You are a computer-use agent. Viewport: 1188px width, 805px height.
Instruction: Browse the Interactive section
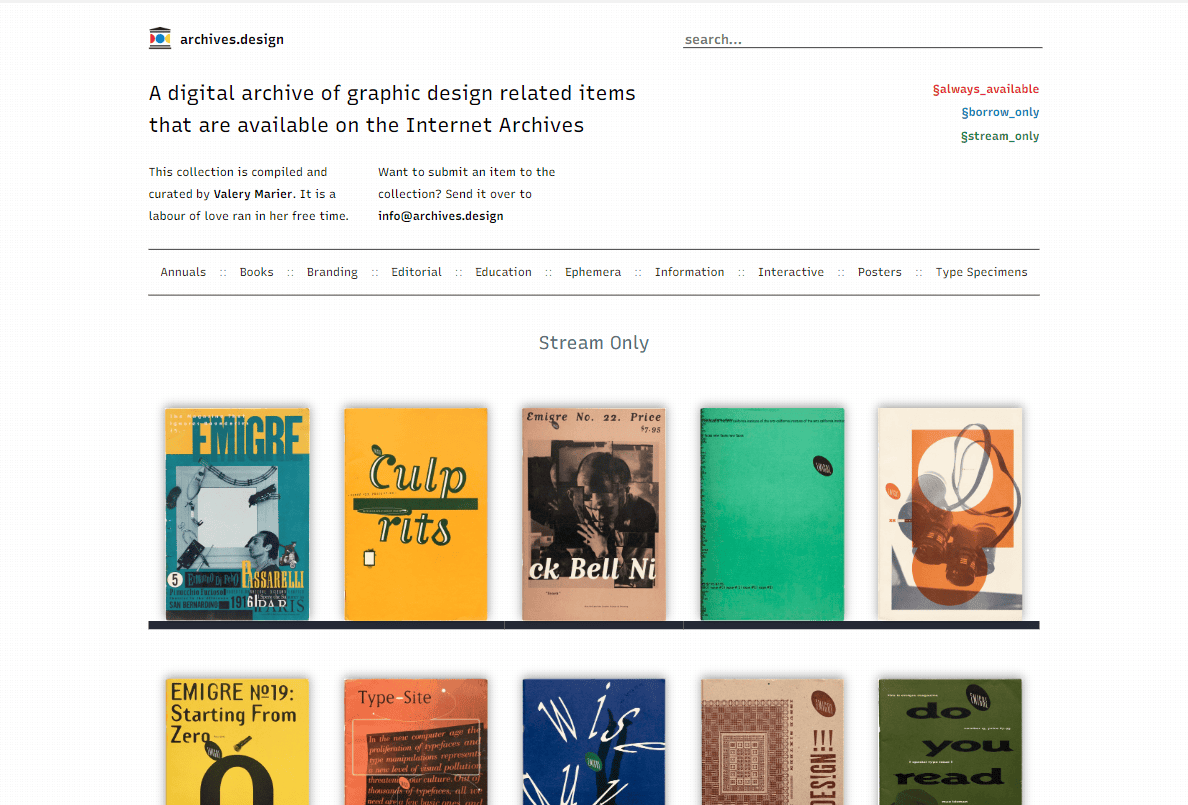[x=791, y=271]
